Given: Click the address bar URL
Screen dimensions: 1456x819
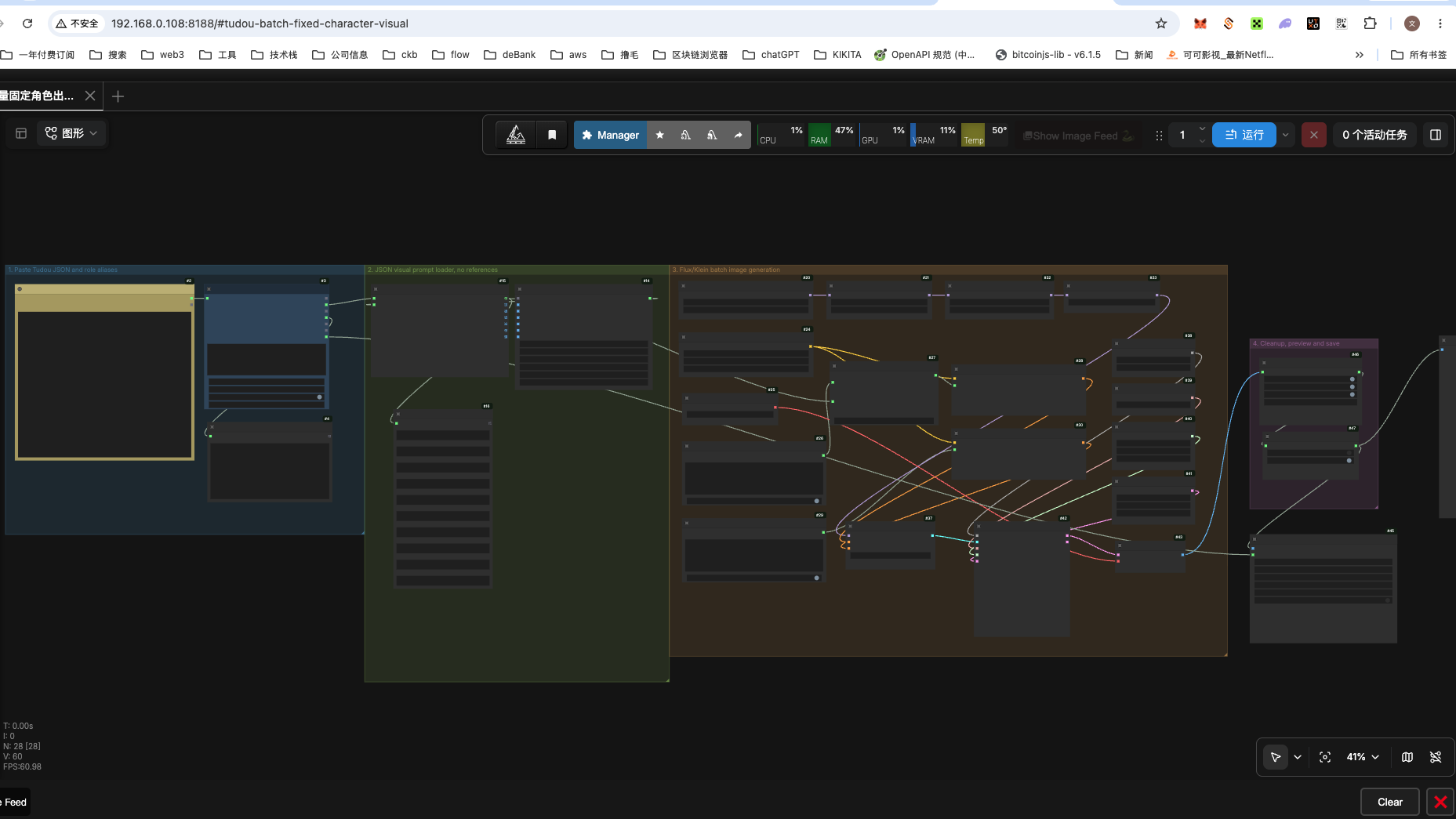Looking at the screenshot, I should (x=260, y=24).
